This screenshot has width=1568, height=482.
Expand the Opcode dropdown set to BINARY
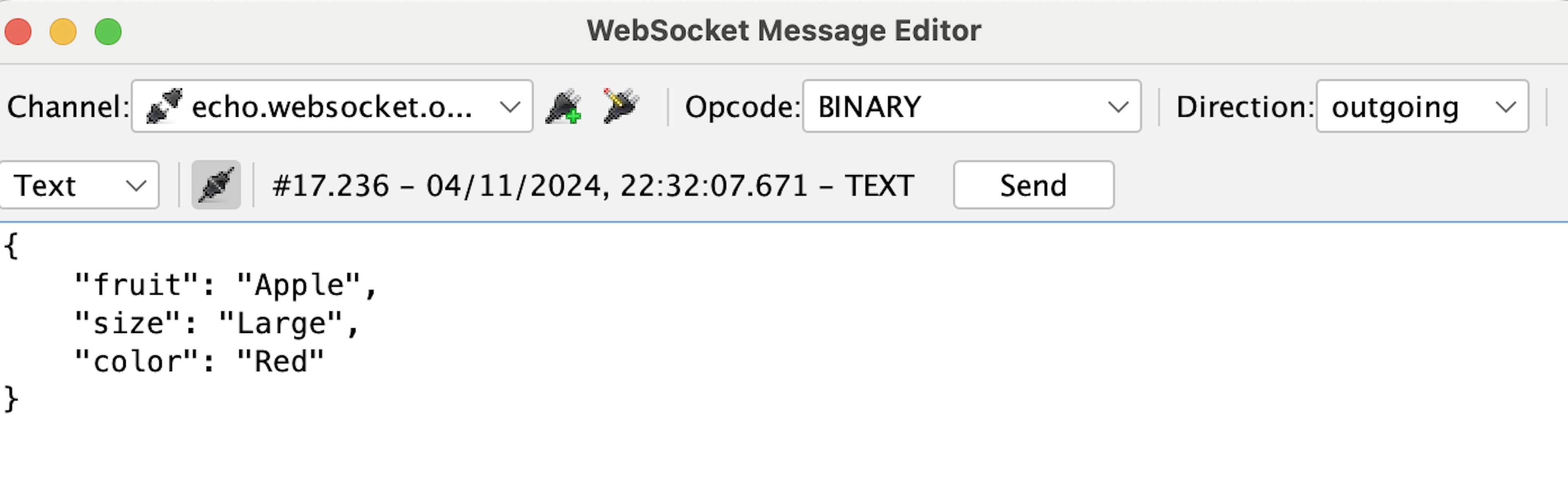click(971, 107)
